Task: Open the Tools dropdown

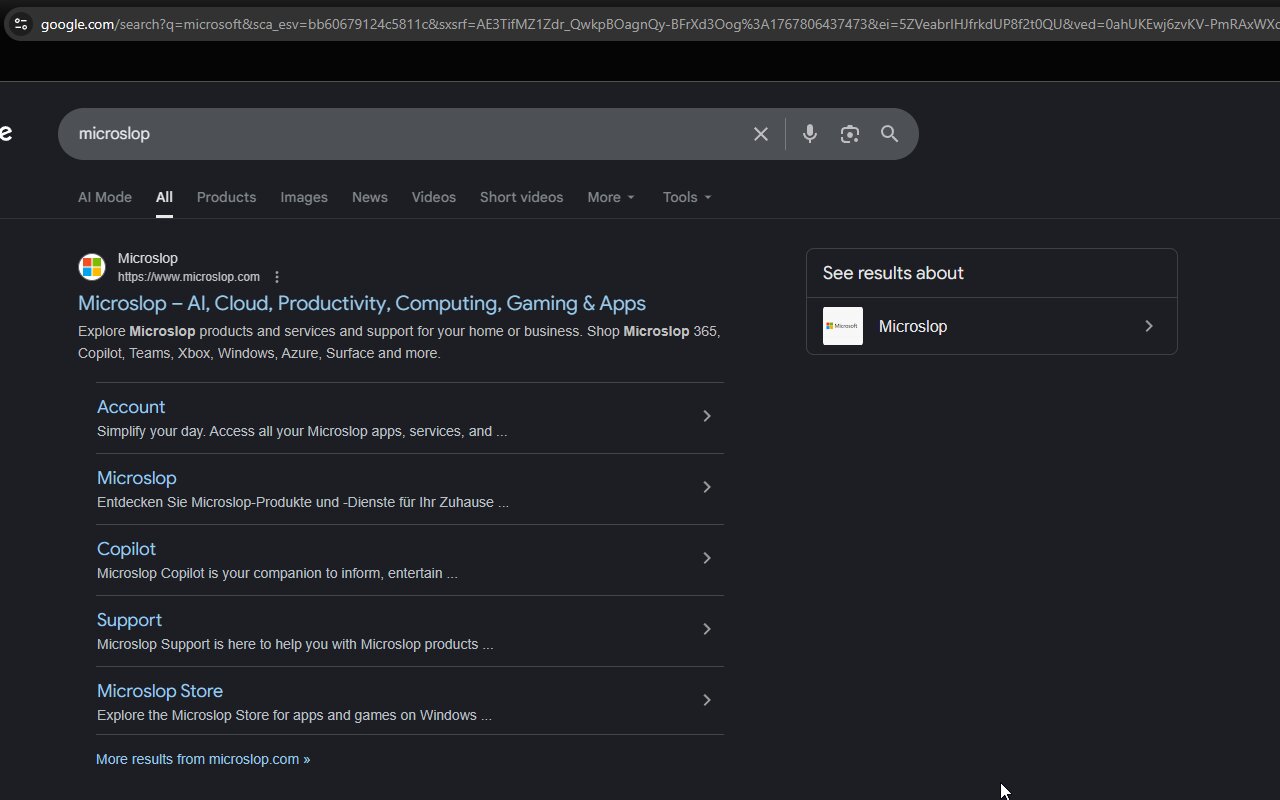Action: pos(687,197)
